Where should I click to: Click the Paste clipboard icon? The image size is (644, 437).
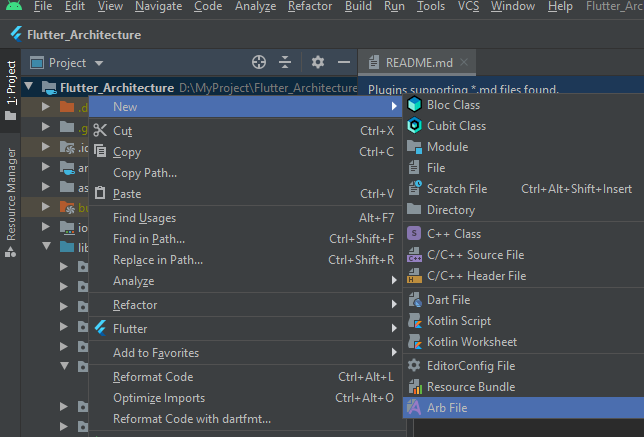pos(100,193)
